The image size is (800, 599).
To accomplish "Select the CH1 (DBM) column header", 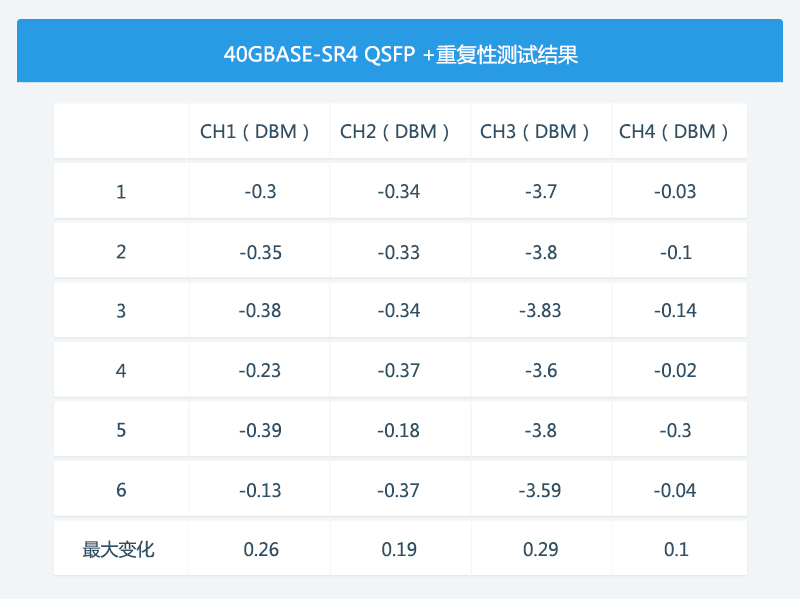I will pos(260,131).
